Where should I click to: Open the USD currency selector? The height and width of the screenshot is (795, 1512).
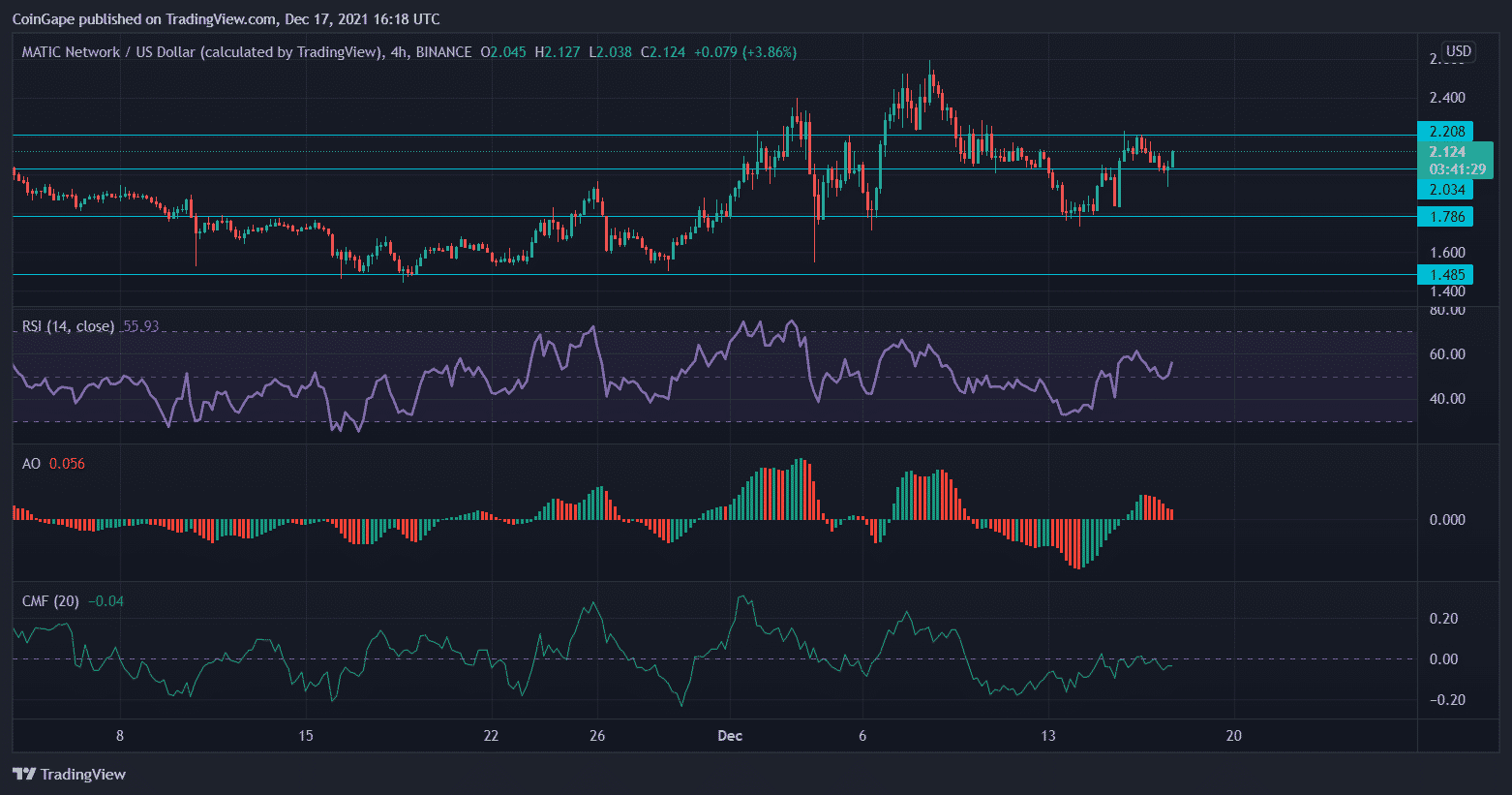[1458, 51]
